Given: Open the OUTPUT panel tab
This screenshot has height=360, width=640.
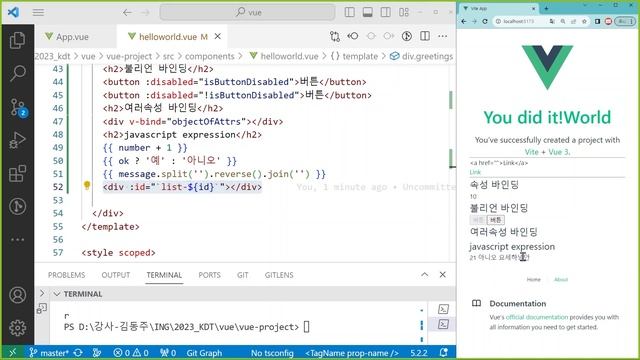Looking at the screenshot, I should (x=116, y=275).
